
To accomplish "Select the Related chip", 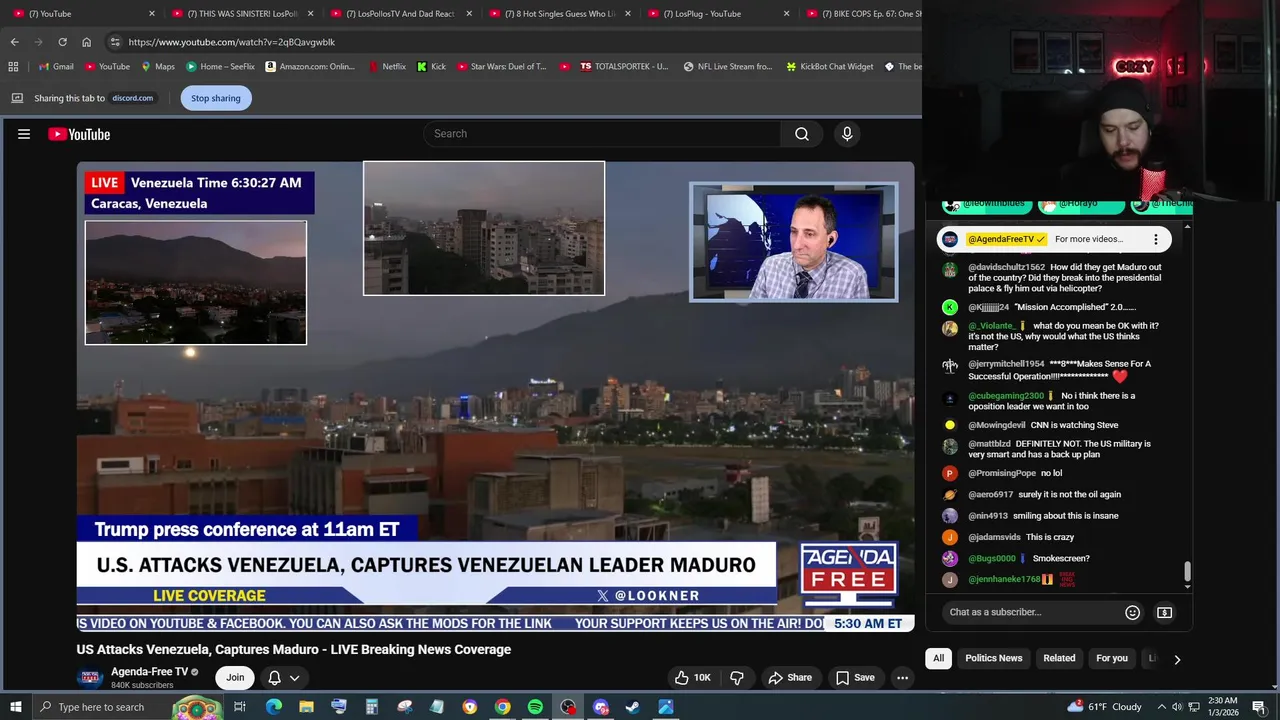I will tap(1059, 658).
